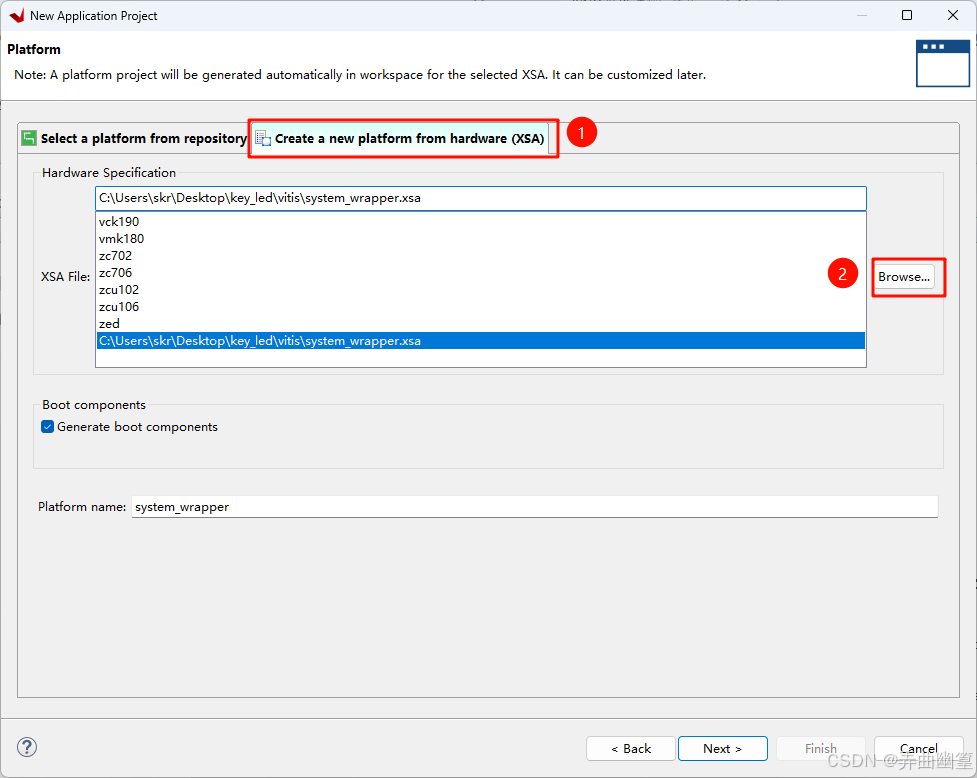
Task: Pick zcu102 from the hardware list
Action: [480, 290]
